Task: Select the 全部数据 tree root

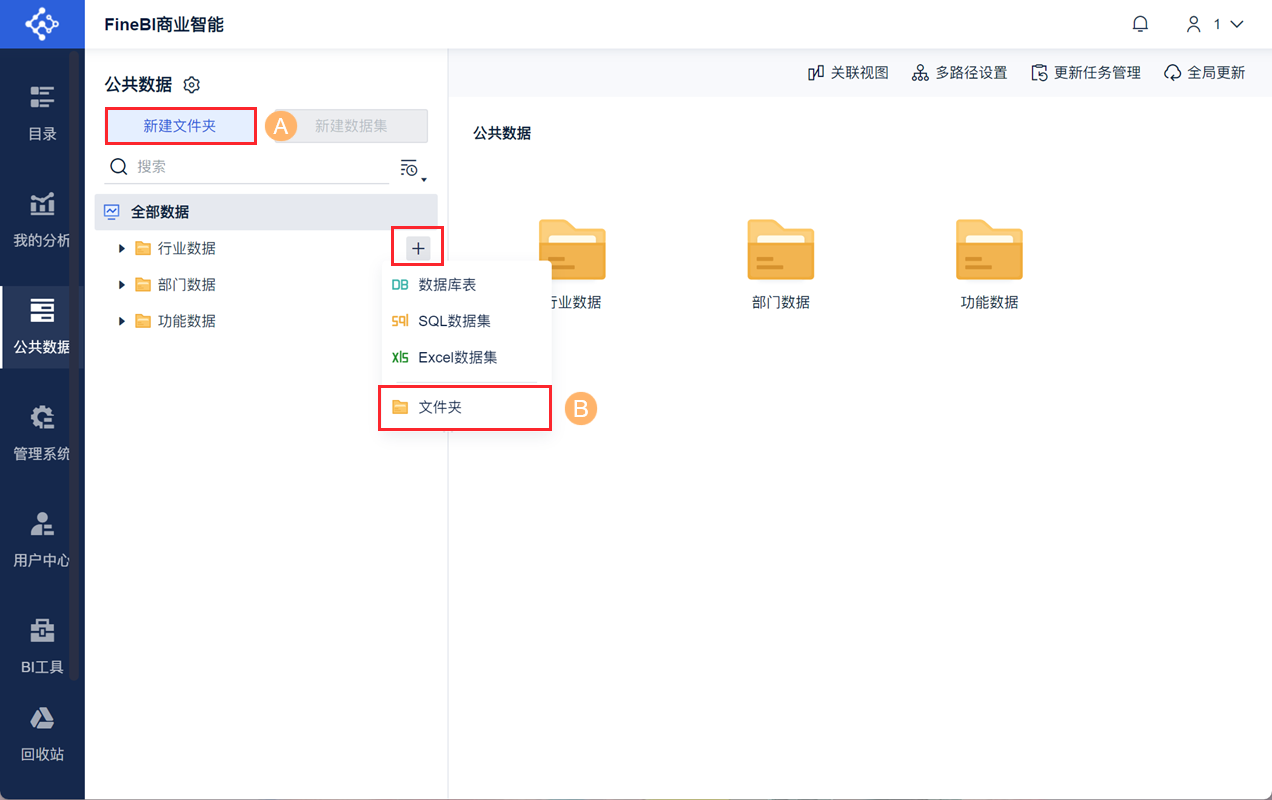Action: pos(266,212)
